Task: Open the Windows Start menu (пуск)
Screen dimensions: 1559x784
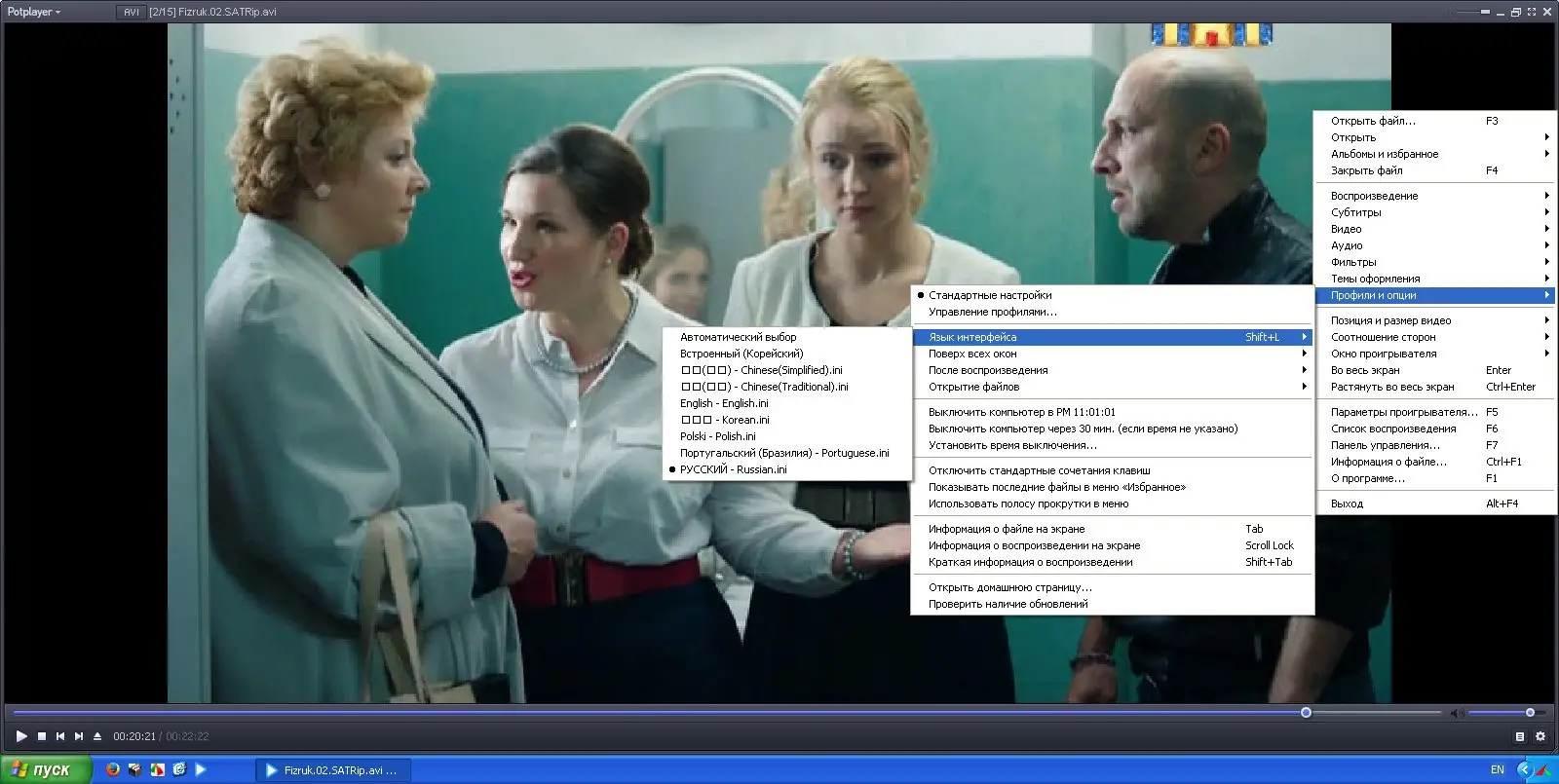Action: coord(46,769)
